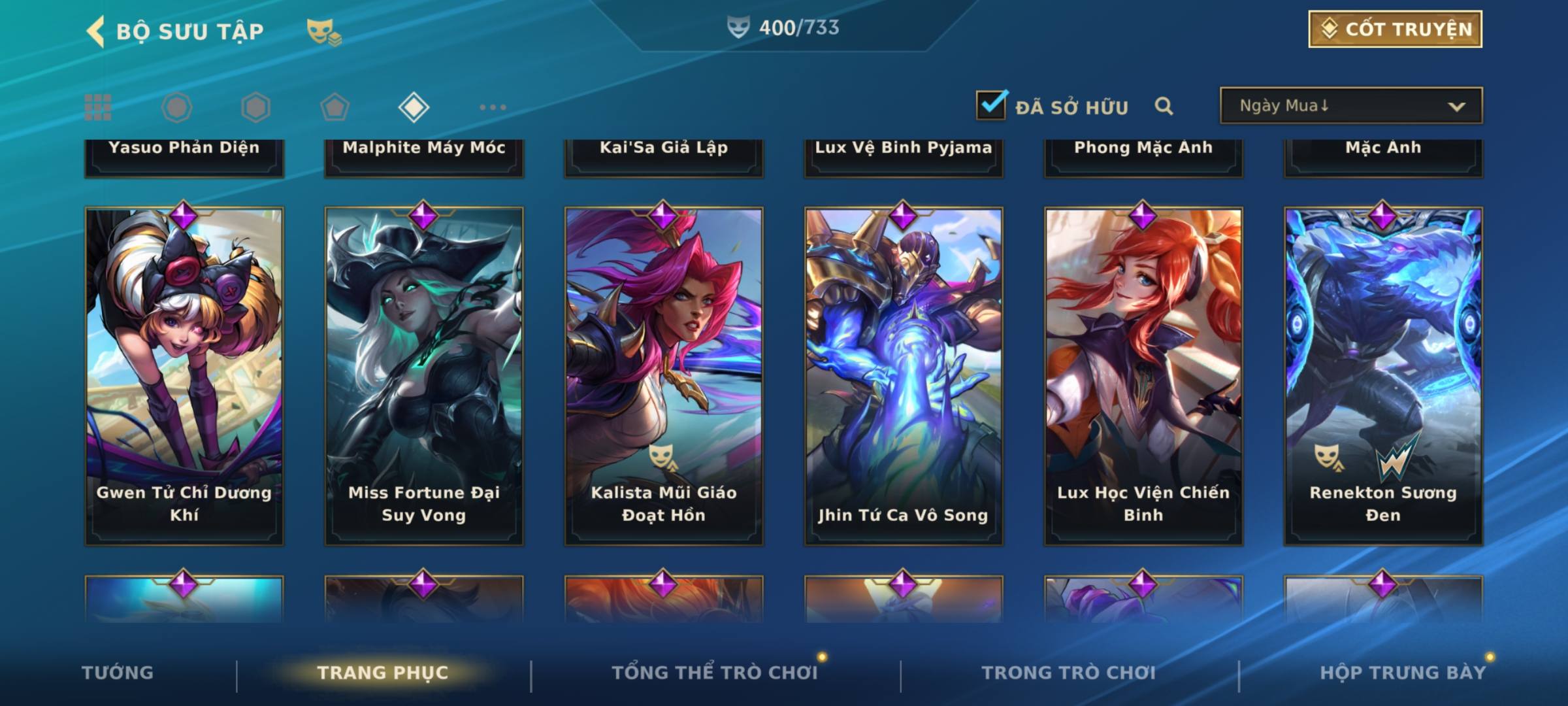
Task: Open the Renekton Sương Đen skin card
Action: click(x=1383, y=376)
